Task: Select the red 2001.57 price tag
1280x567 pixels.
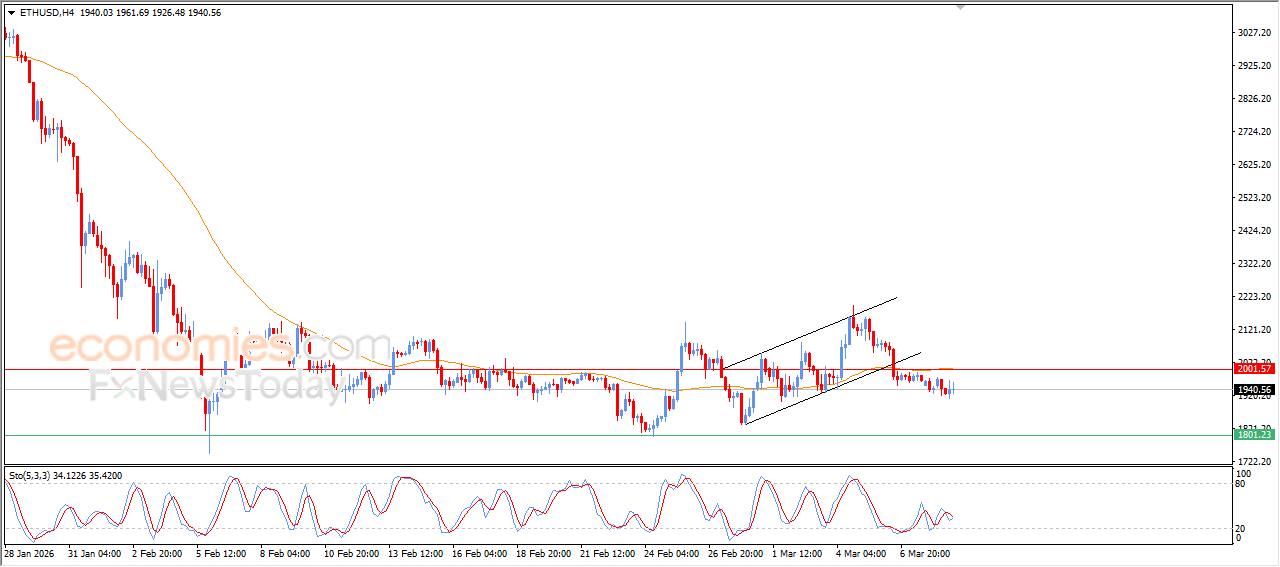Action: tap(1254, 369)
